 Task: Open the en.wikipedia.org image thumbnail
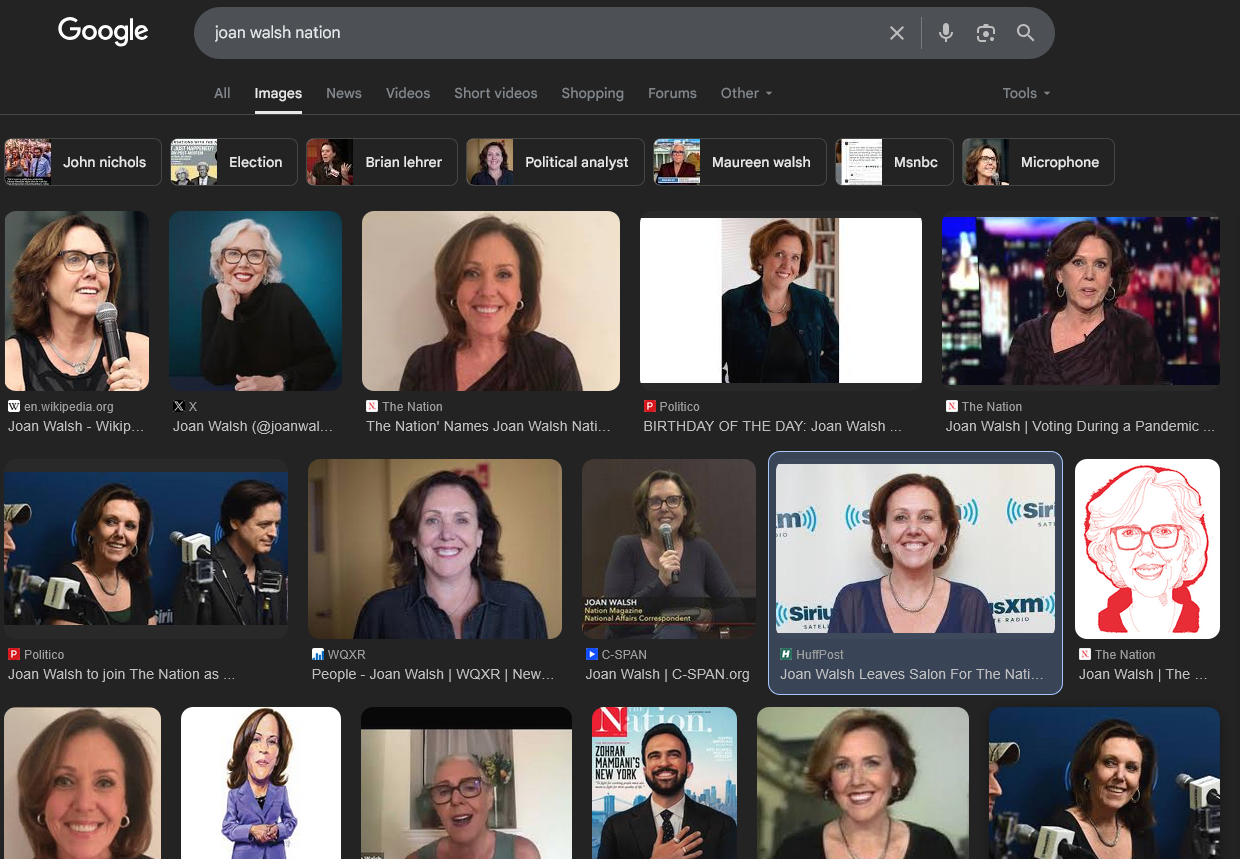(x=77, y=301)
